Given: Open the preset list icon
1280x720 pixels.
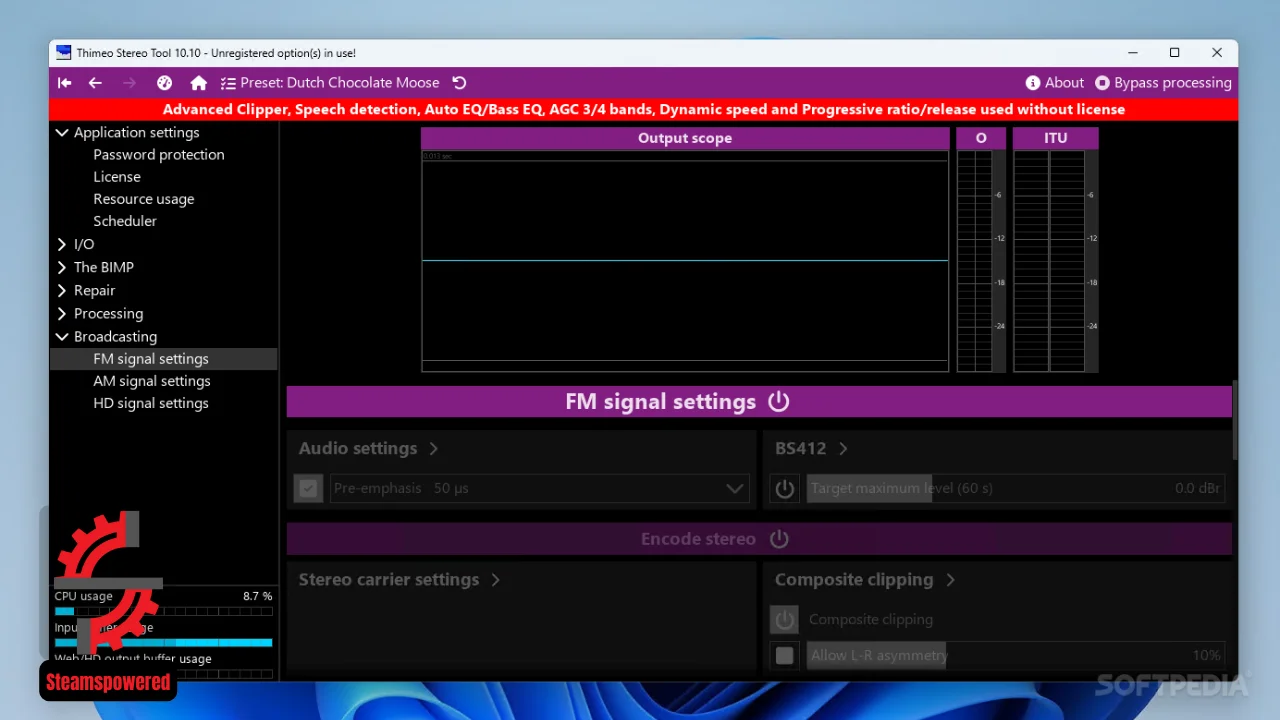Looking at the screenshot, I should (228, 83).
